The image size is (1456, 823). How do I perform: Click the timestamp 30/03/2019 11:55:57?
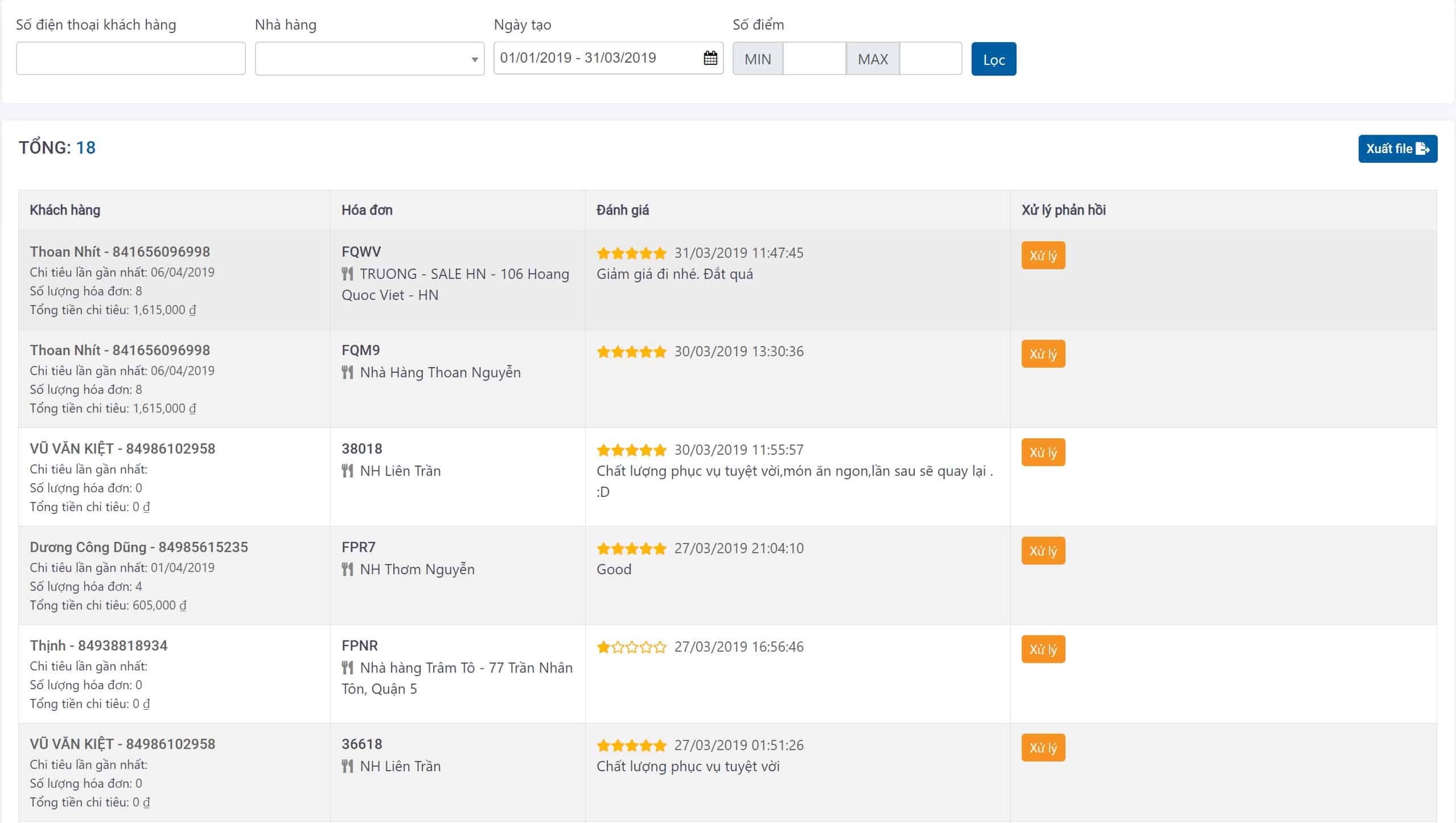[x=739, y=450]
